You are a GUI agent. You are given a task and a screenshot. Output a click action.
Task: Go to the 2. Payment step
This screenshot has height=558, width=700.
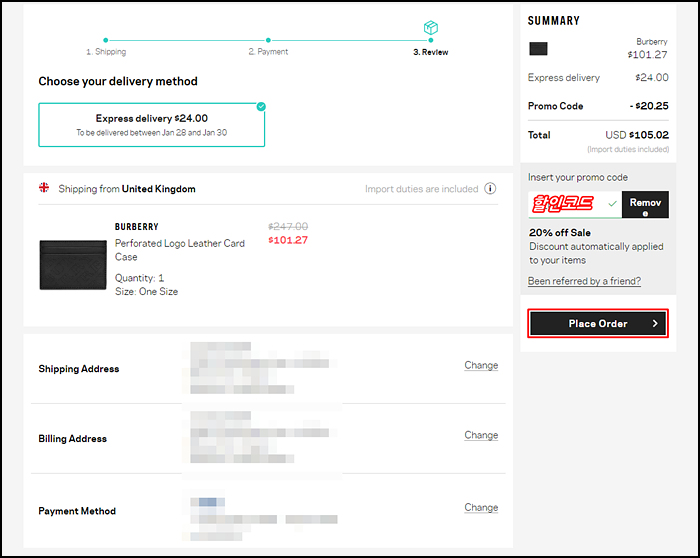coord(268,52)
